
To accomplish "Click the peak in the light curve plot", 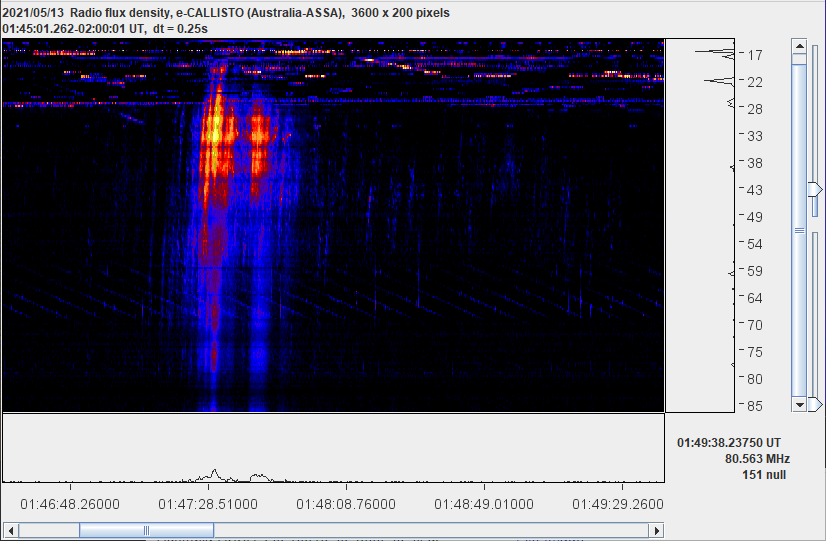I will coord(213,471).
